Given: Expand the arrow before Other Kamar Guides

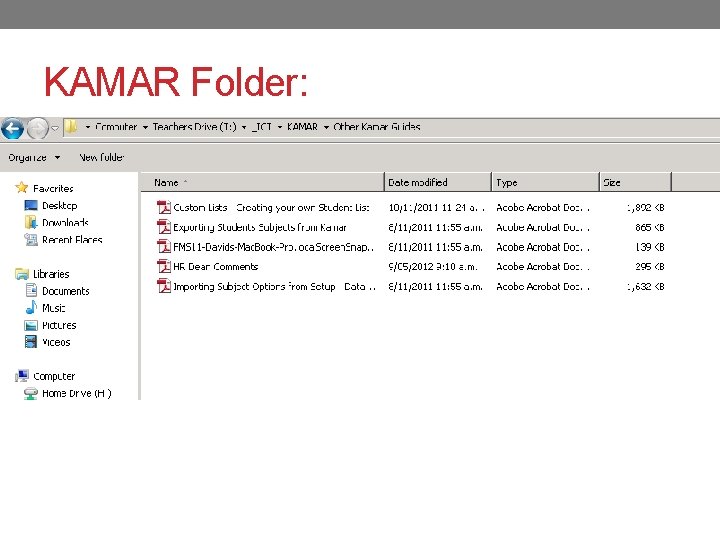Looking at the screenshot, I should click(326, 127).
